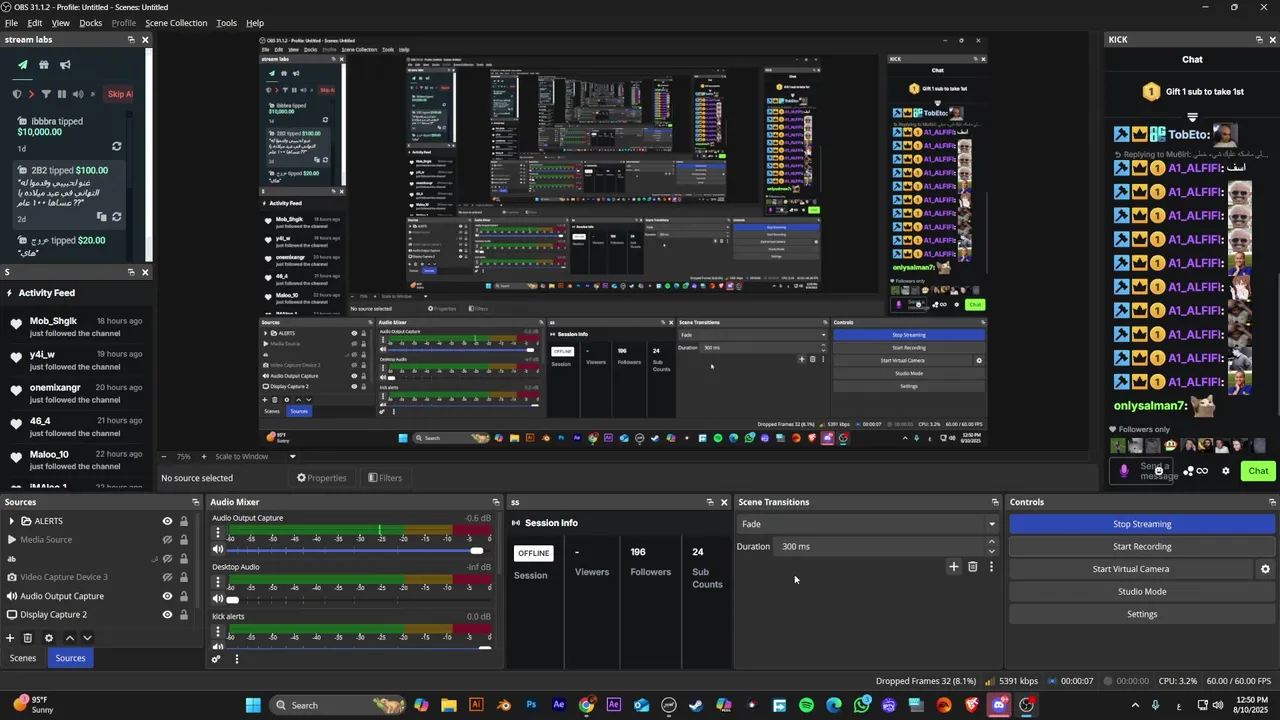Click Stop Streaming button

[1142, 524]
